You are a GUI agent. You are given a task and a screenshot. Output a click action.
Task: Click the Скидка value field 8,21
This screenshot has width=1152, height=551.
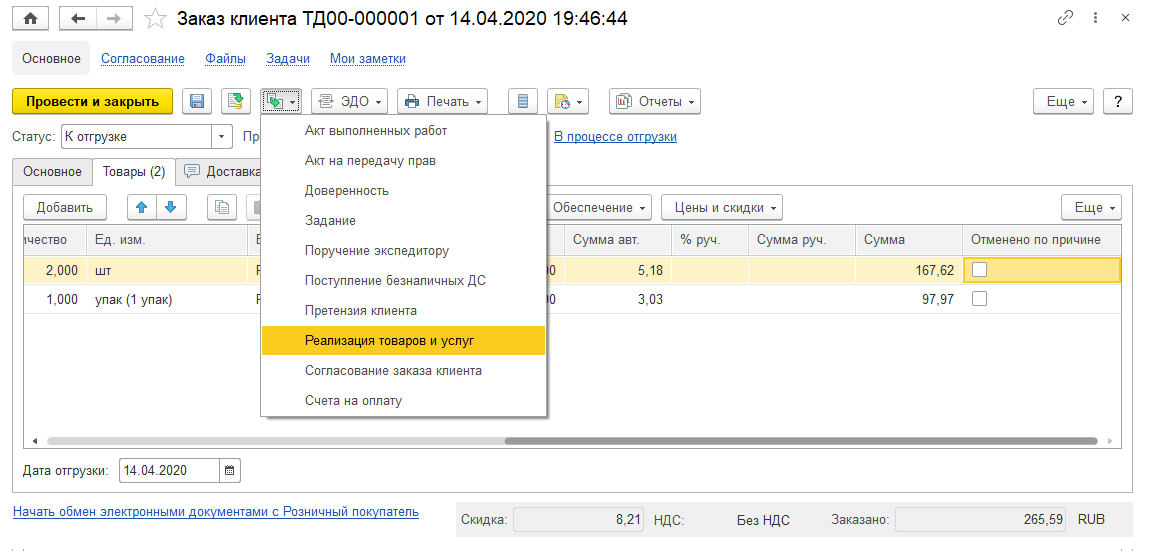(579, 520)
